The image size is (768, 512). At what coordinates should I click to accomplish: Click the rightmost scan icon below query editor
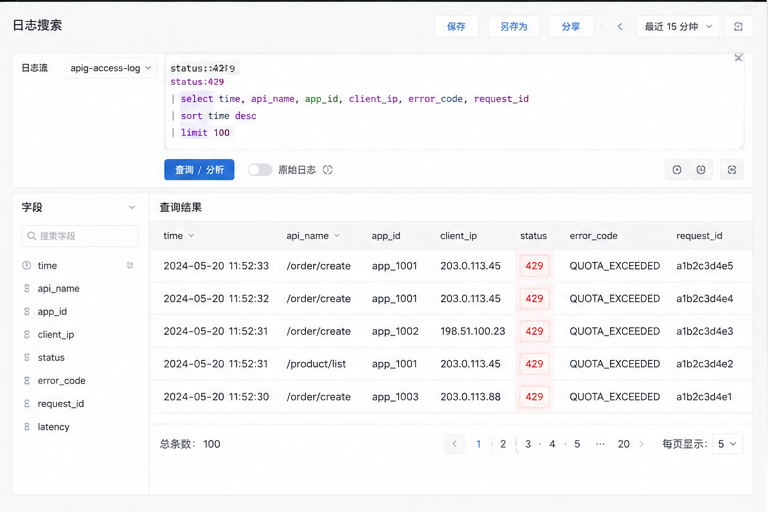pyautogui.click(x=732, y=170)
